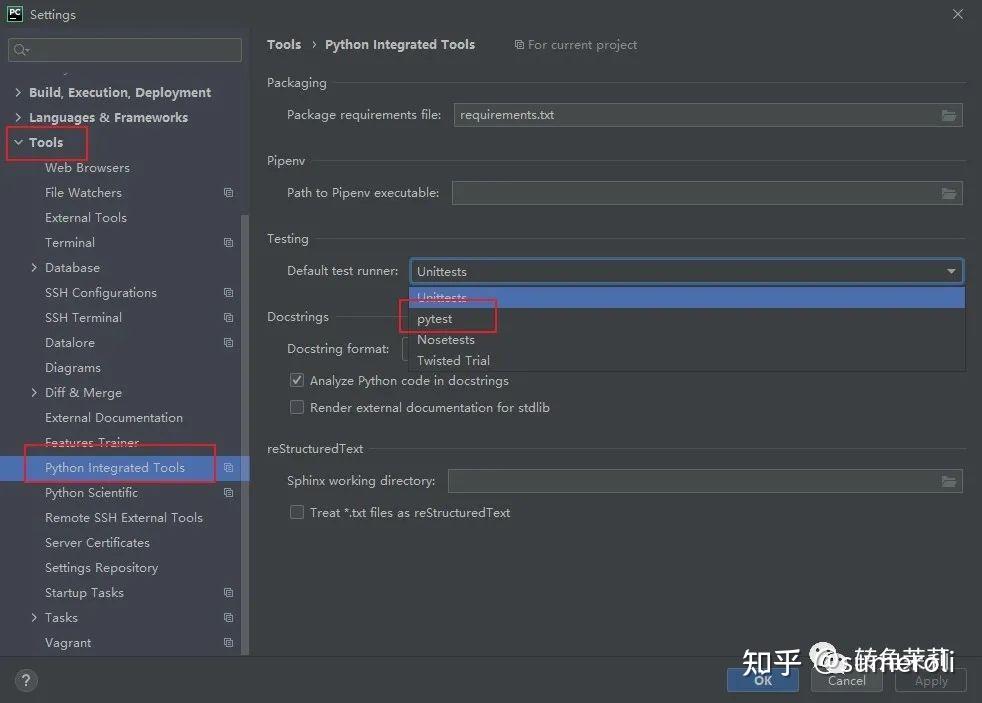
Task: Browse for package requirements file folder icon
Action: click(x=949, y=115)
